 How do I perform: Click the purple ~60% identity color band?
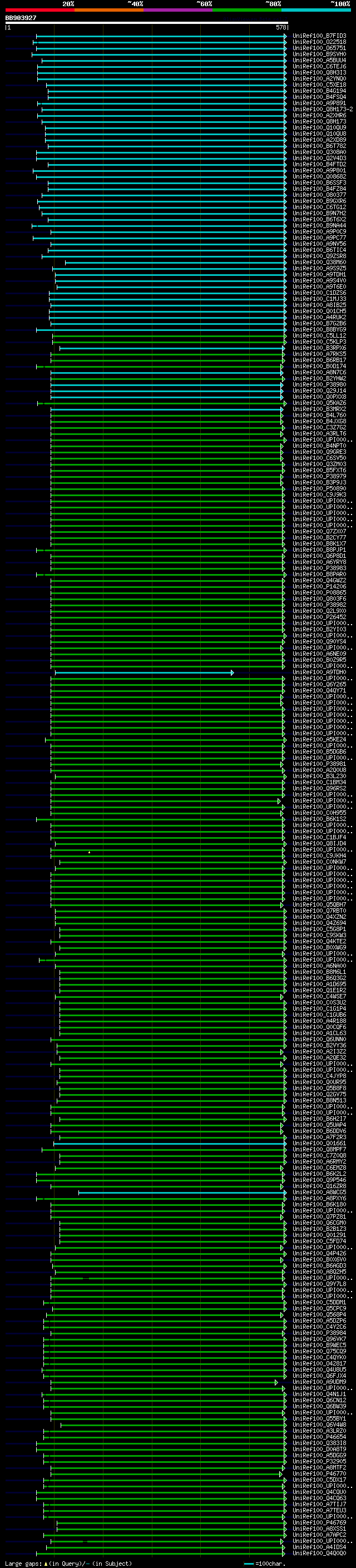[179, 10]
